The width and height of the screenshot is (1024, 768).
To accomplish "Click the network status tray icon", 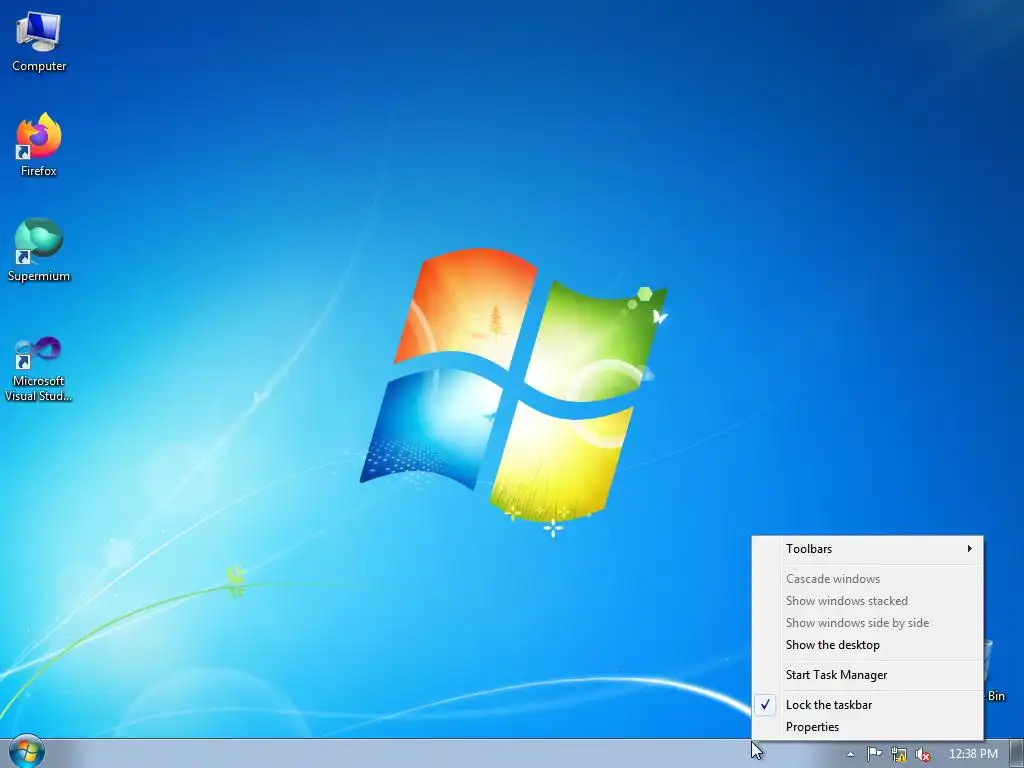I will click(899, 754).
